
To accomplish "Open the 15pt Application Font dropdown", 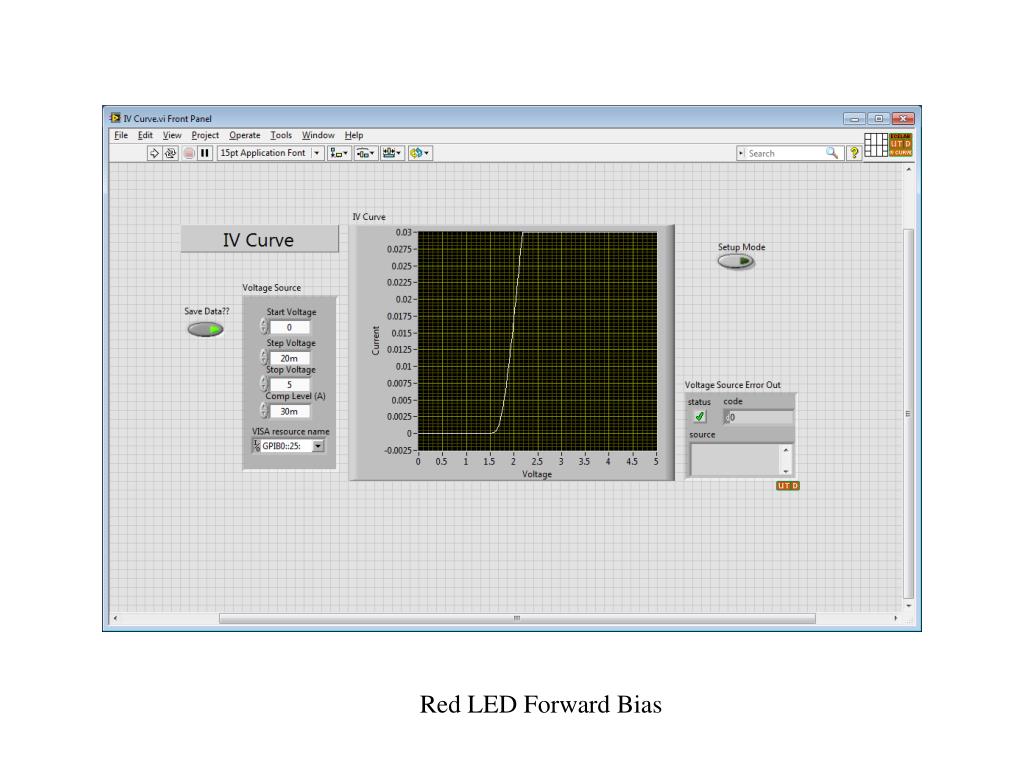I will [271, 153].
